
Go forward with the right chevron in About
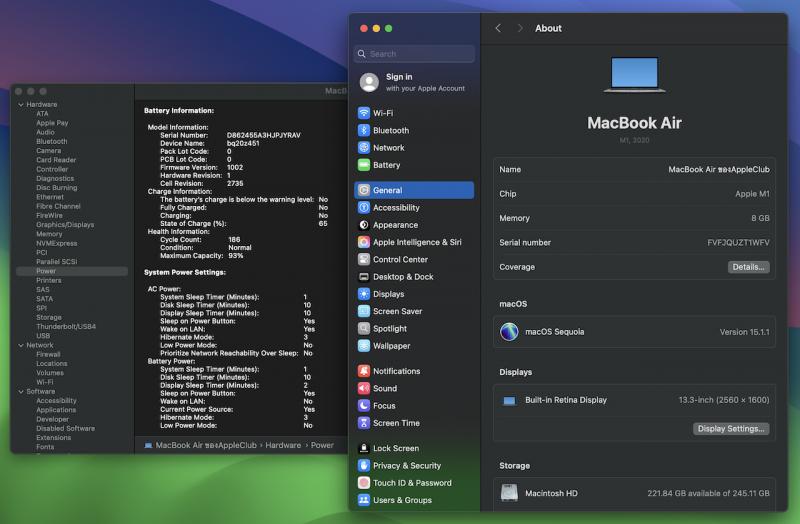[520, 28]
